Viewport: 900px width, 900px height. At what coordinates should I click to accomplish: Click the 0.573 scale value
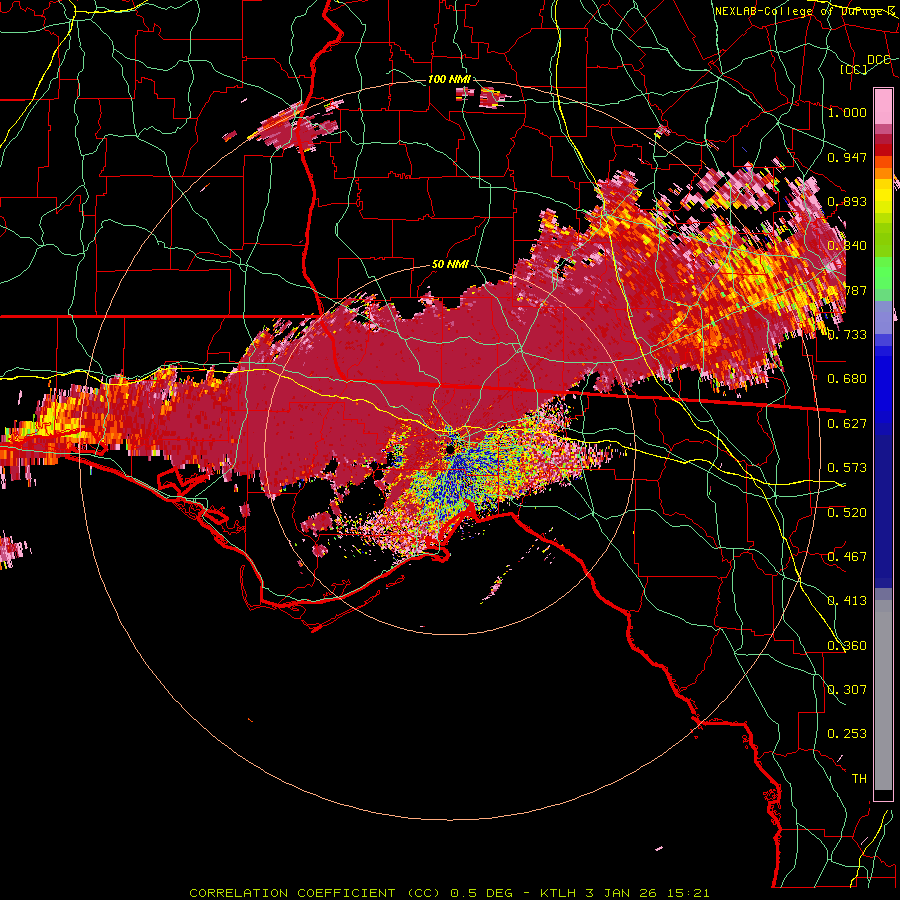[847, 468]
